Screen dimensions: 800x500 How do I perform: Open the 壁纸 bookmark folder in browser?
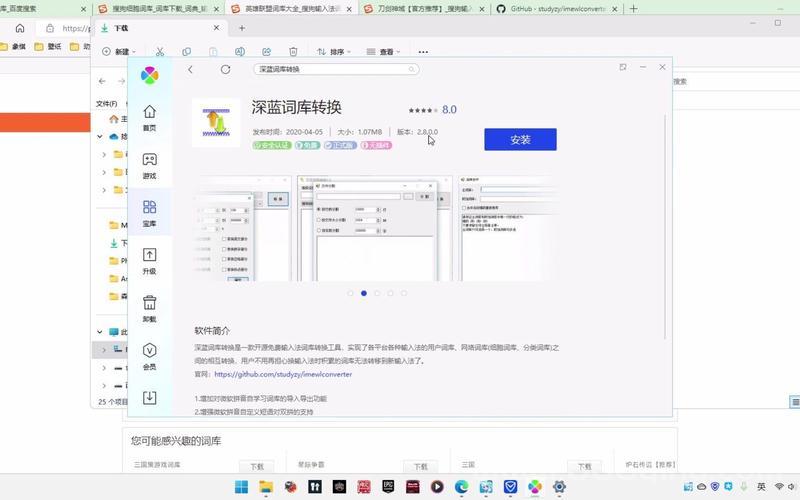48,46
